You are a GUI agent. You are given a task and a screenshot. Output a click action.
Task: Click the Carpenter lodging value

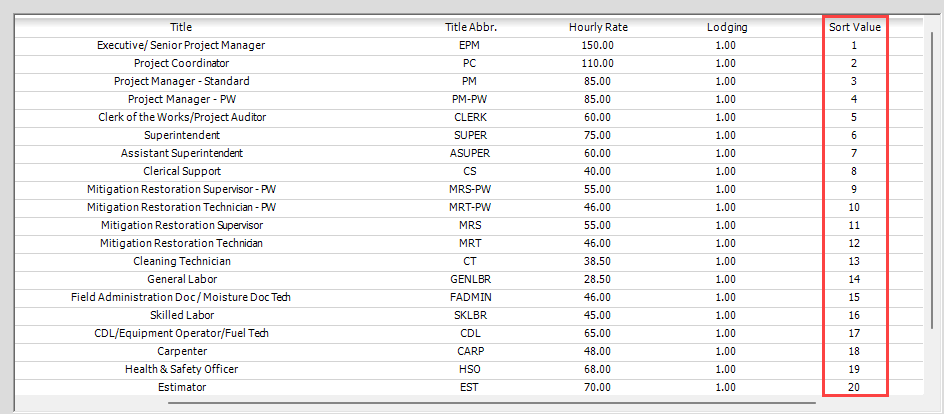coord(726,351)
